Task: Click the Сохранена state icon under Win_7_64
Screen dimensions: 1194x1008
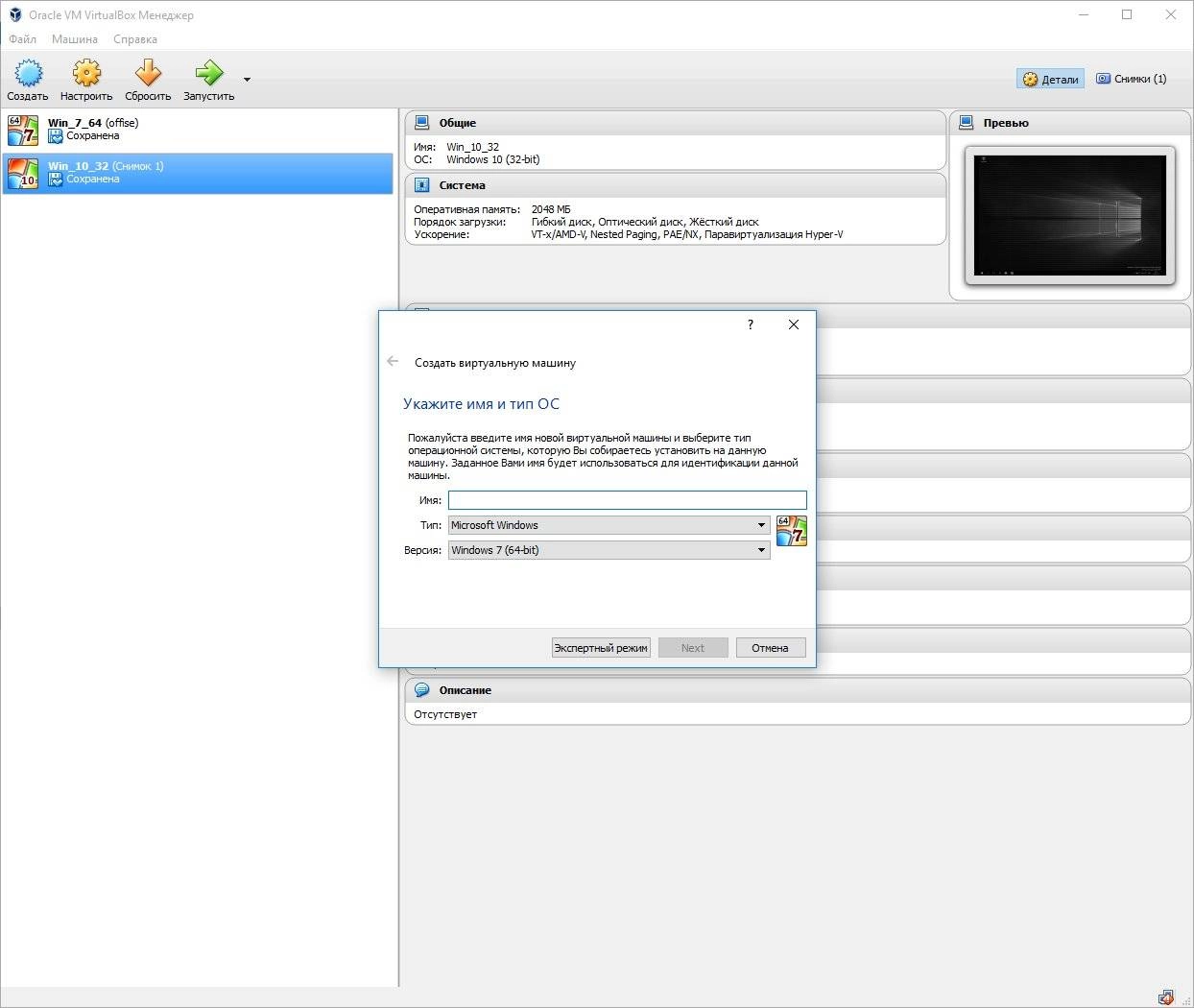Action: point(56,136)
